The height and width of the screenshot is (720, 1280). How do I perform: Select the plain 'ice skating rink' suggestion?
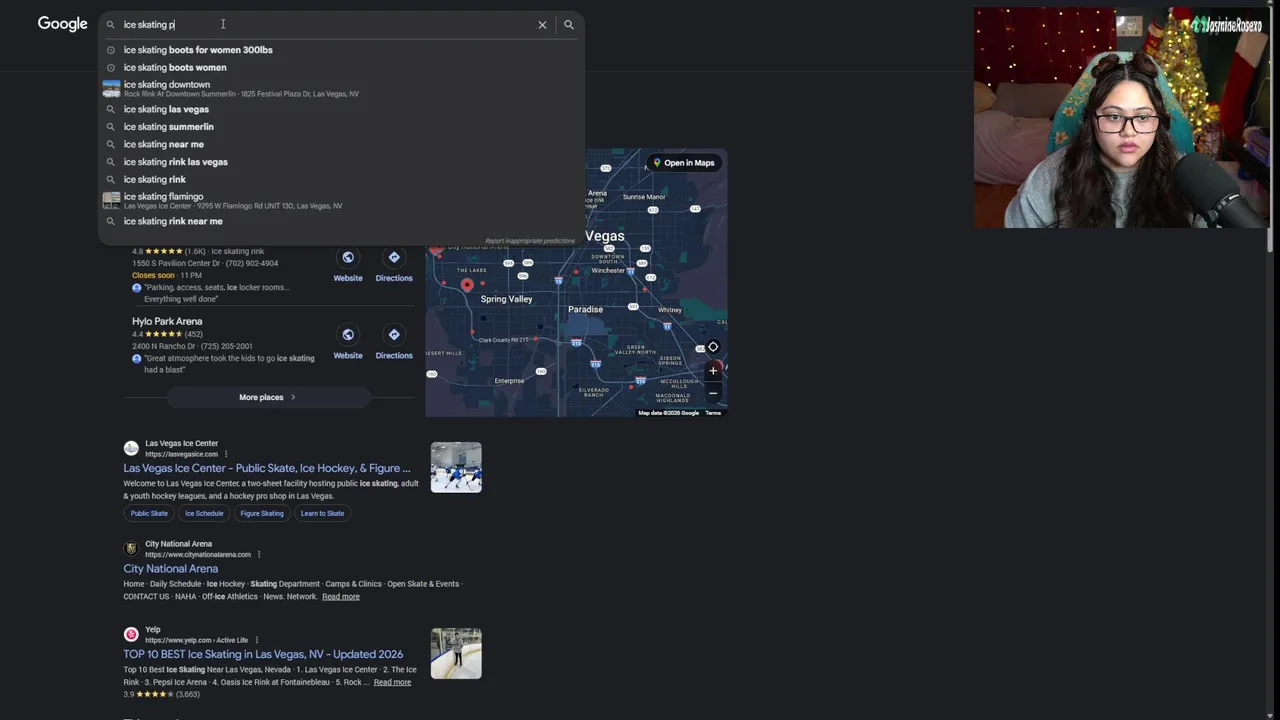tap(154, 179)
